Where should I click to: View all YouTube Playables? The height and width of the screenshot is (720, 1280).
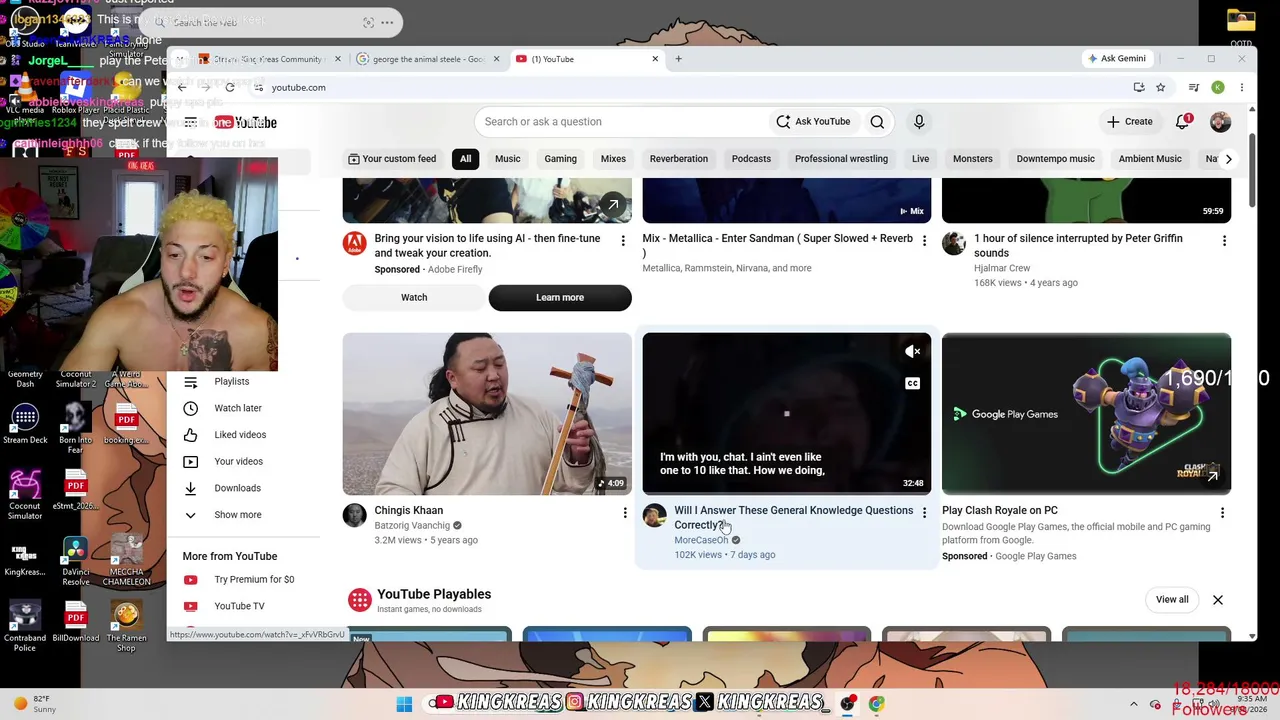[1172, 600]
